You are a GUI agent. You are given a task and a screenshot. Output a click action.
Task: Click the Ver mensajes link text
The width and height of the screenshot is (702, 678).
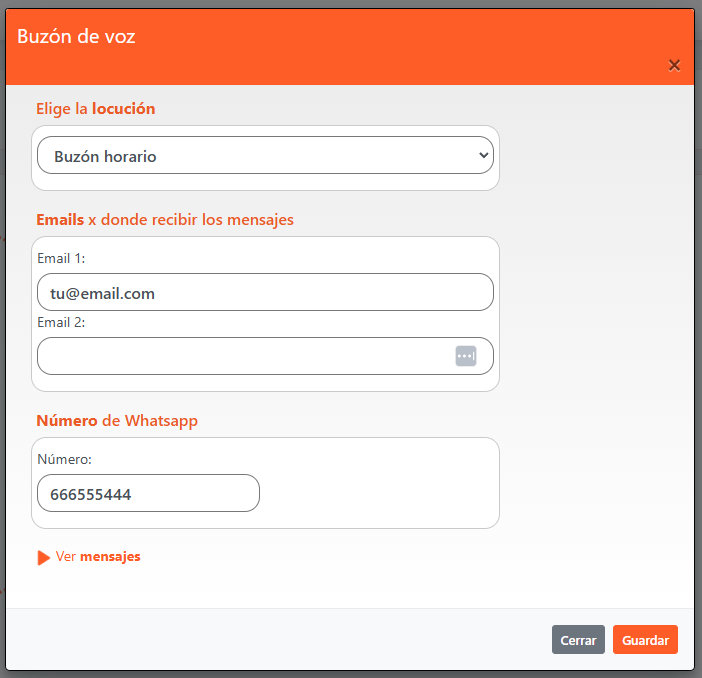[98, 557]
